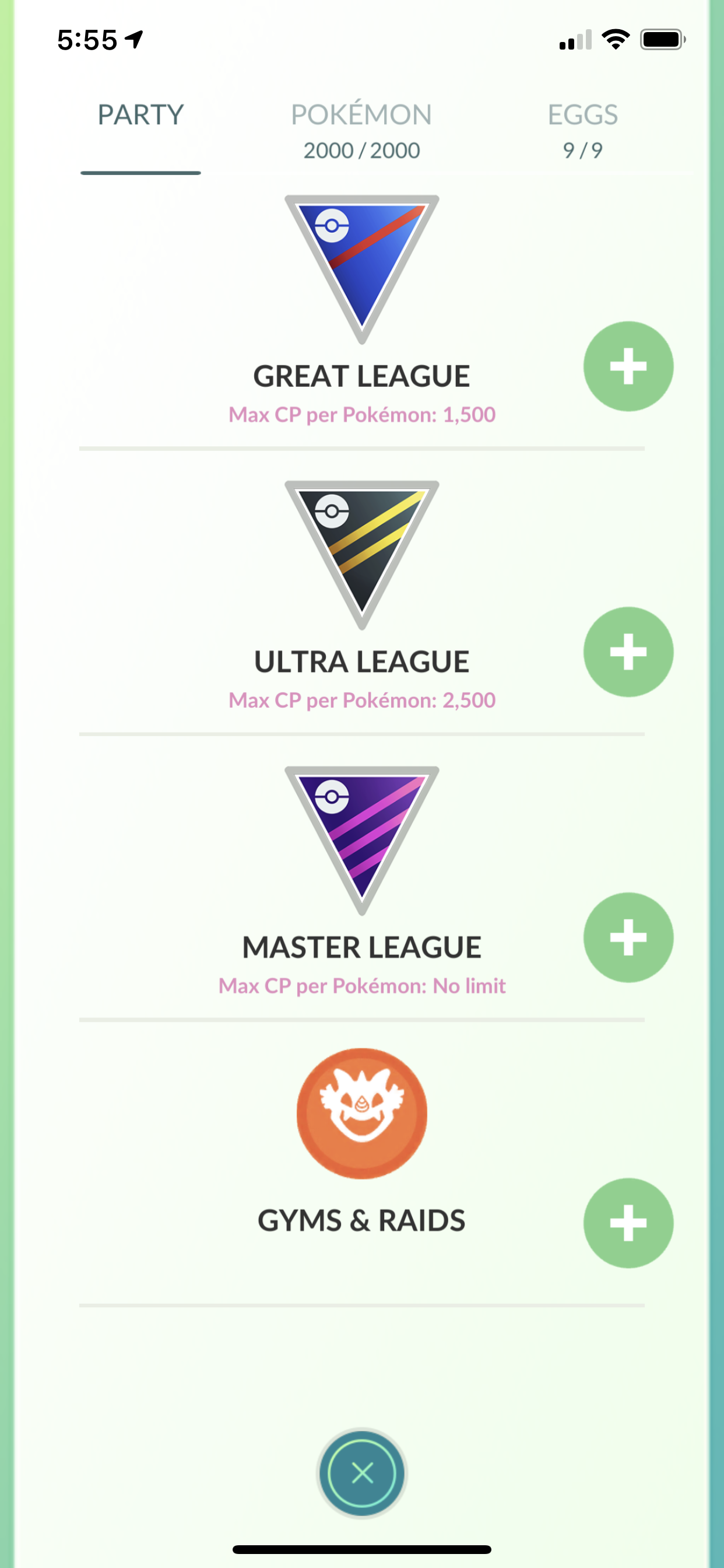Screen dimensions: 724x1568
Task: Tap the Gyms & Raids label
Action: tap(362, 1220)
